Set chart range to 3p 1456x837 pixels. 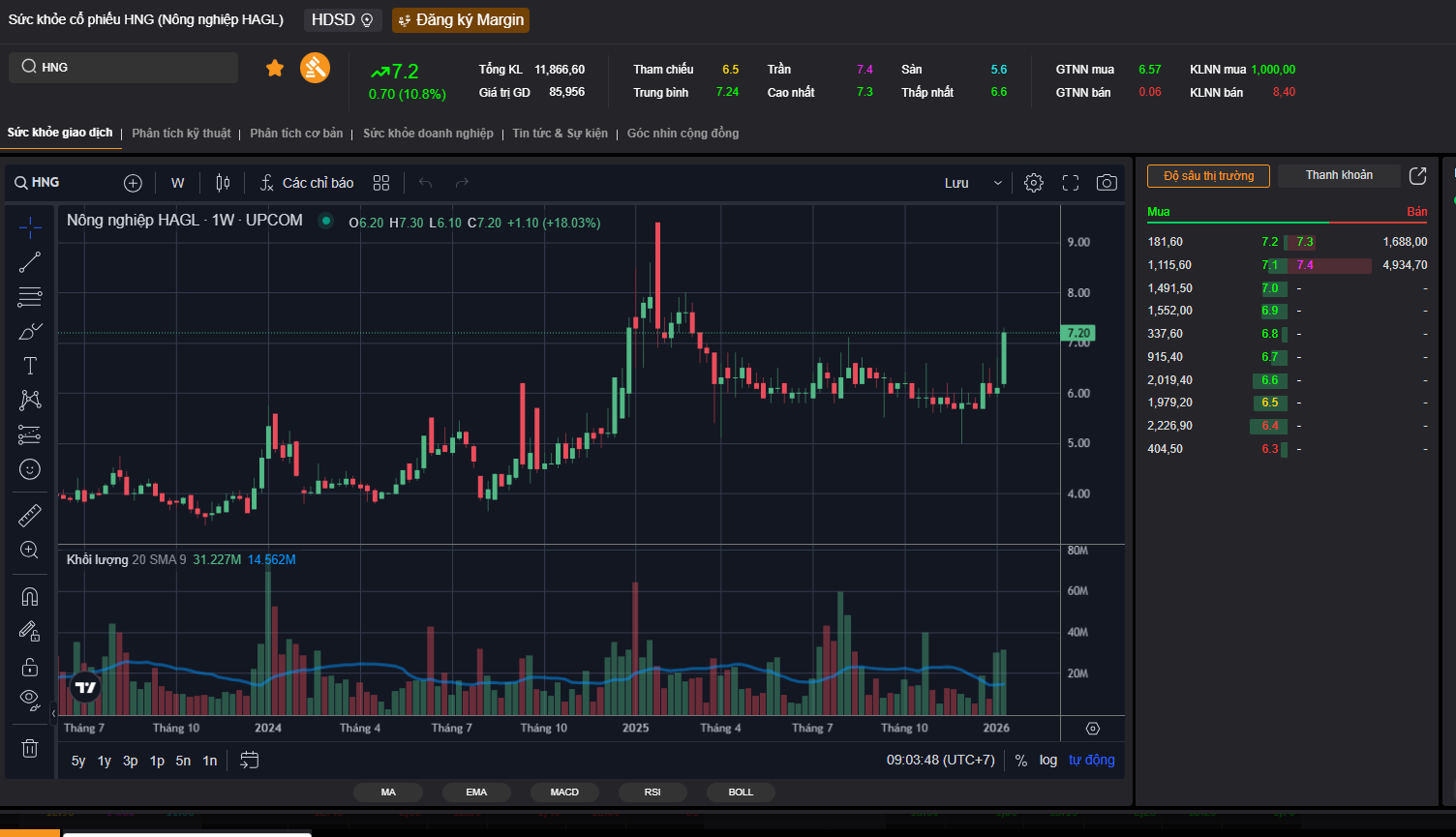tap(131, 761)
